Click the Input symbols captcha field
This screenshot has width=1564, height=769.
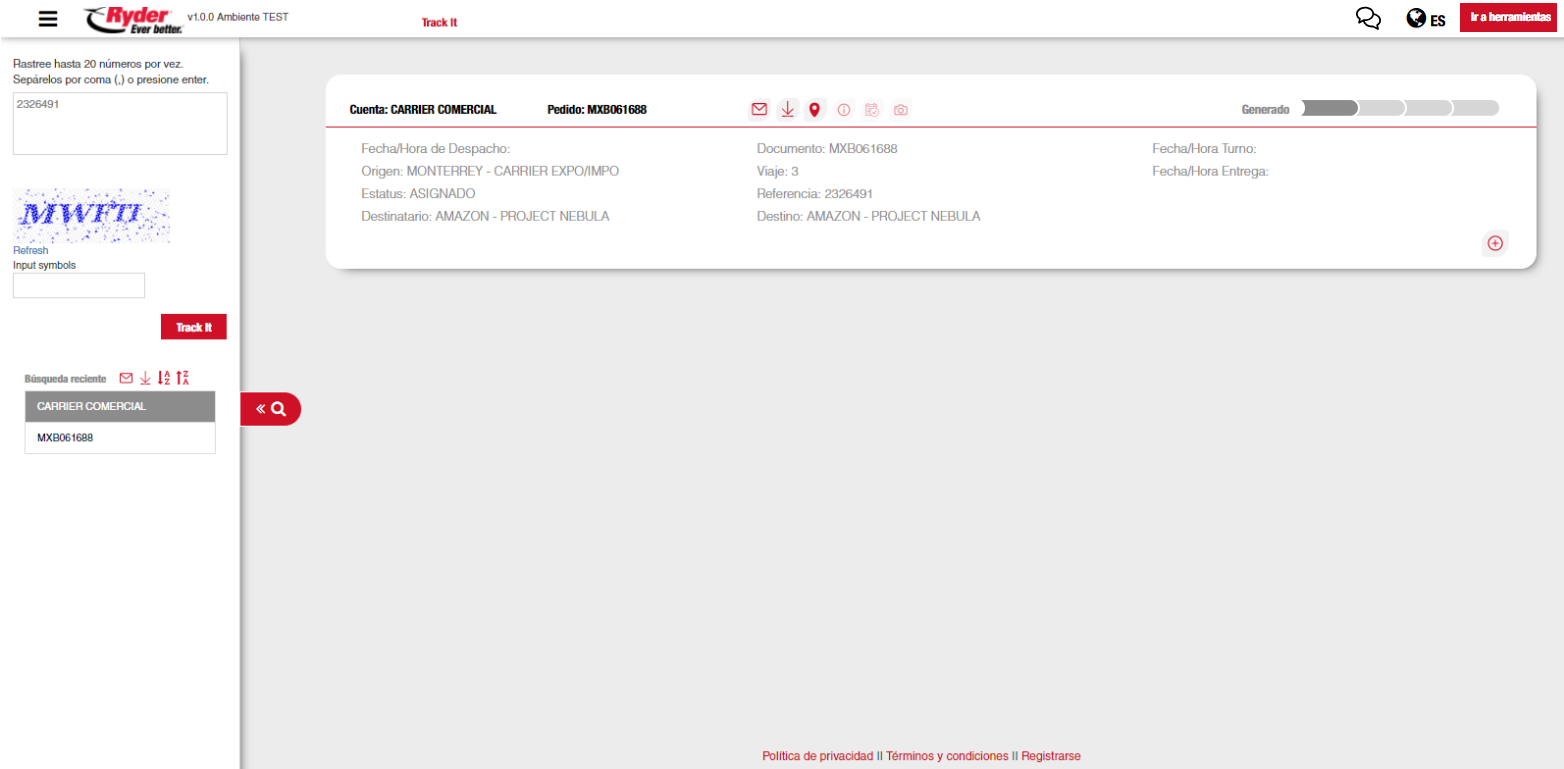tap(79, 286)
